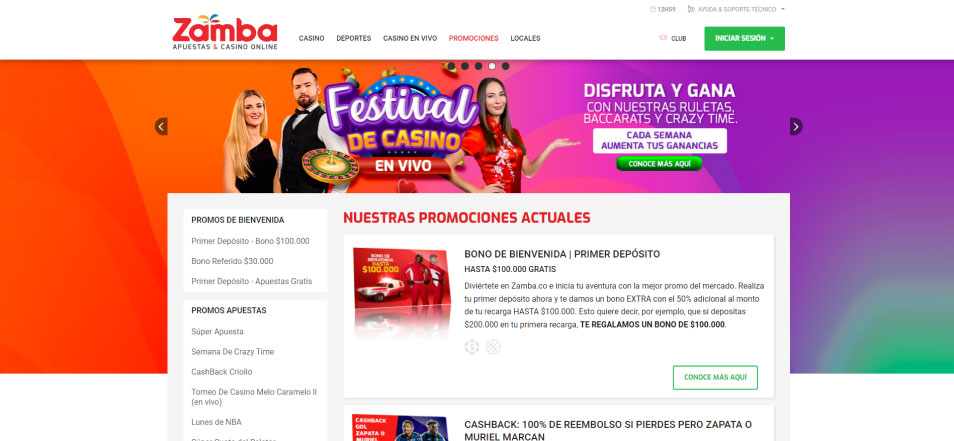Click the Bono de Bienvenida thumbnail image
This screenshot has height=441, width=954.
tap(402, 293)
